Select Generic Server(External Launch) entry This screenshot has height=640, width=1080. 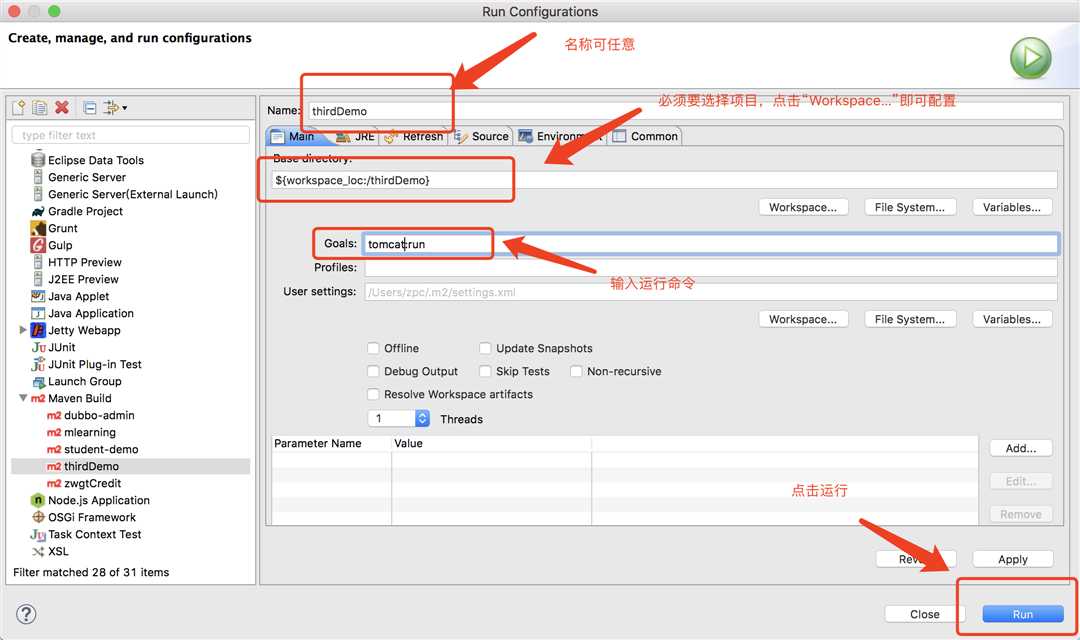(125, 194)
